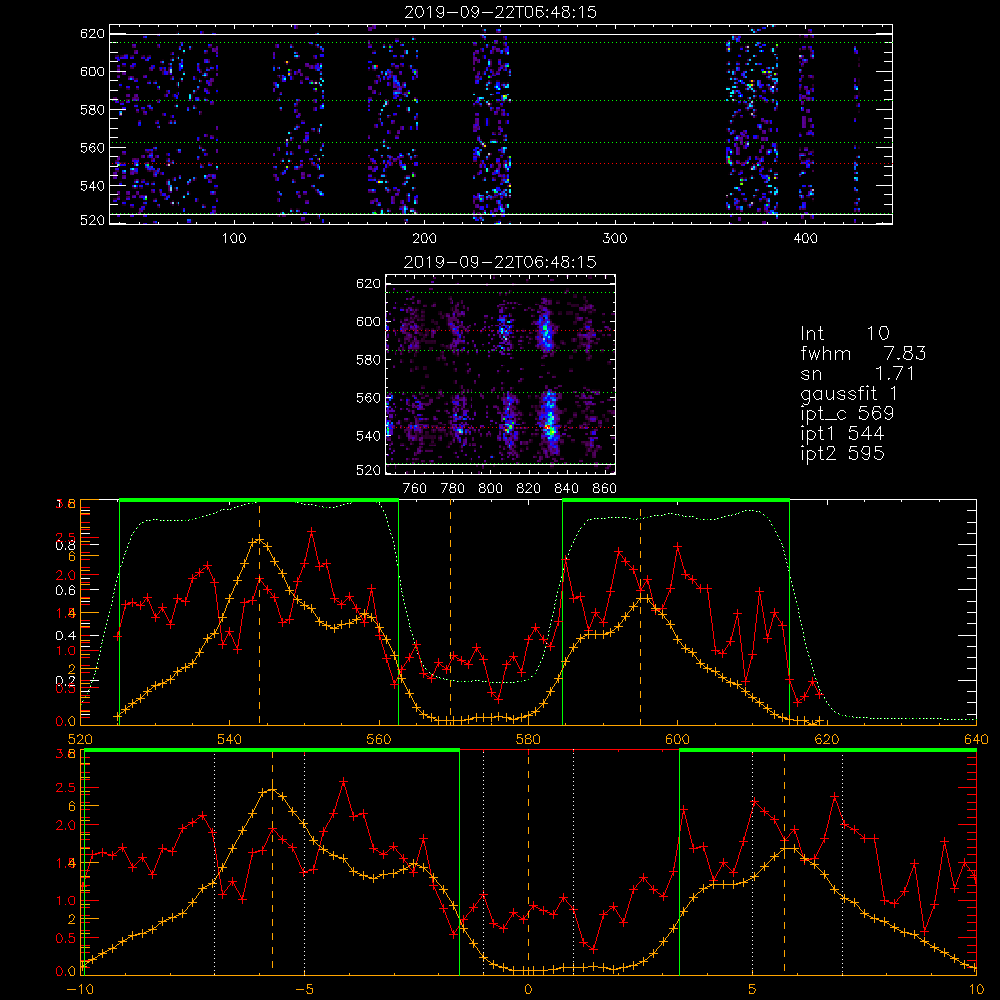Click the 'gaussfit 1' line

[x=849, y=393]
